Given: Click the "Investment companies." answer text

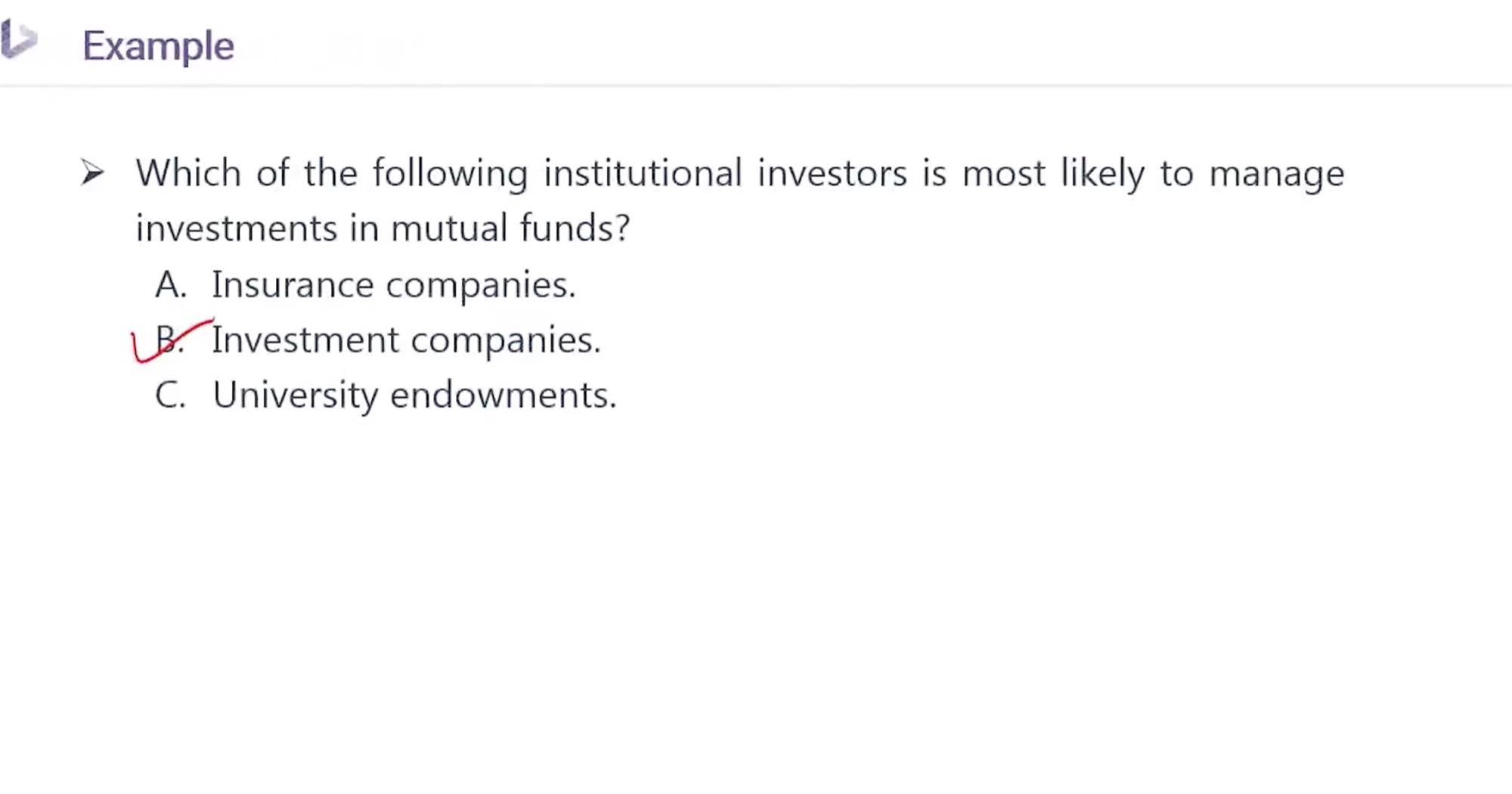Looking at the screenshot, I should click(x=406, y=340).
